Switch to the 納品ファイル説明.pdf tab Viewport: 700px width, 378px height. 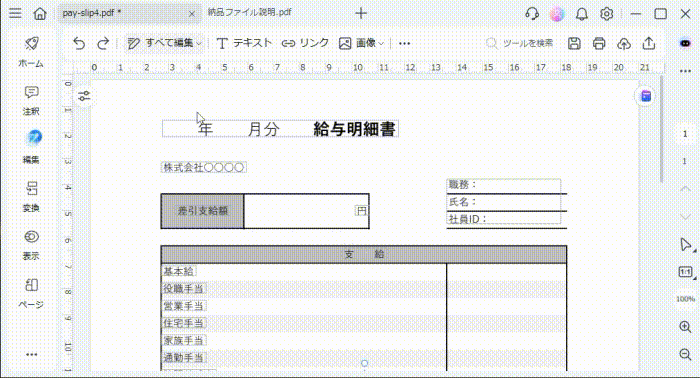[249, 12]
